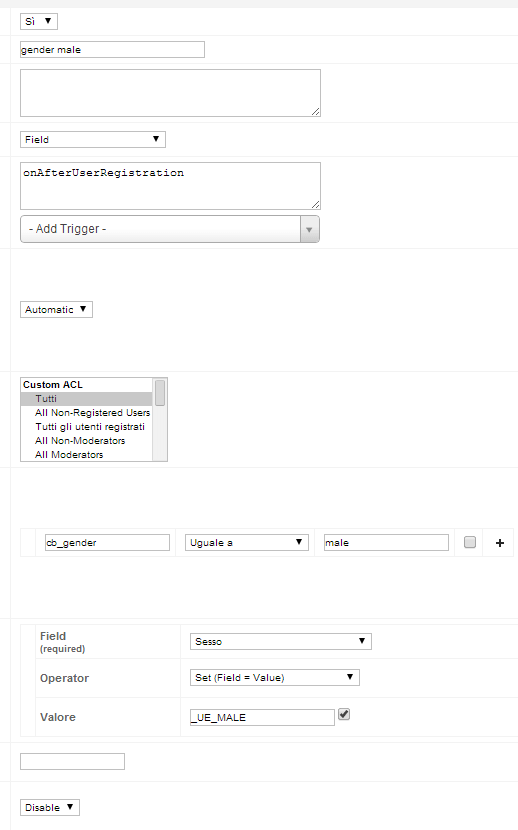Click the gender male text field
This screenshot has height=830, width=518.
point(112,50)
